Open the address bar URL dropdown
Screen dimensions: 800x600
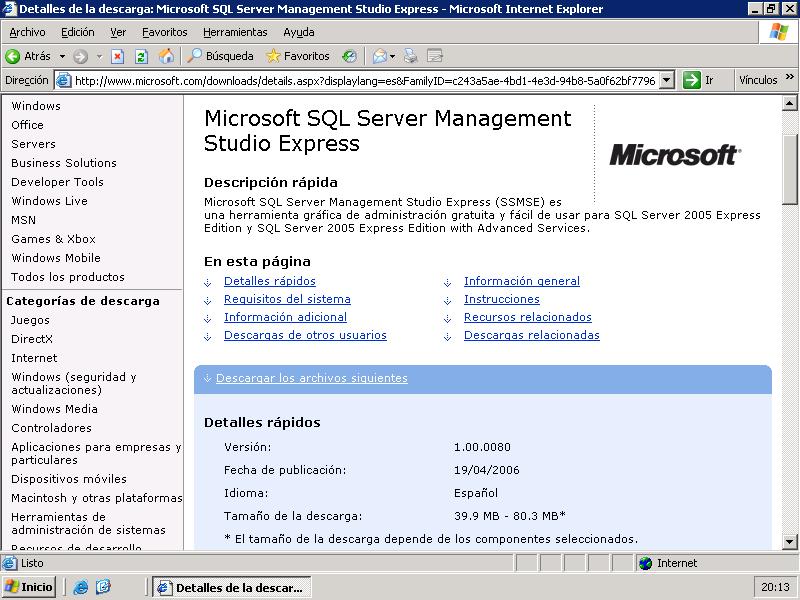(x=667, y=80)
